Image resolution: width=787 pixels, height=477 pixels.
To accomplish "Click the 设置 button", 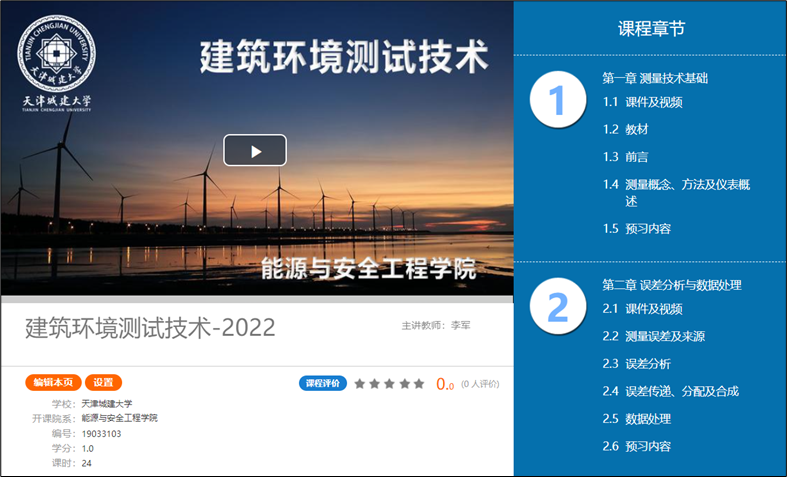I will pos(103,383).
